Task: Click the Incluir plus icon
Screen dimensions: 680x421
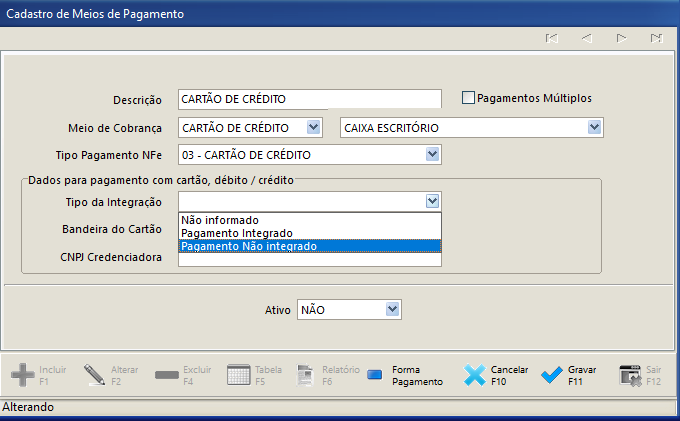Action: pyautogui.click(x=23, y=375)
